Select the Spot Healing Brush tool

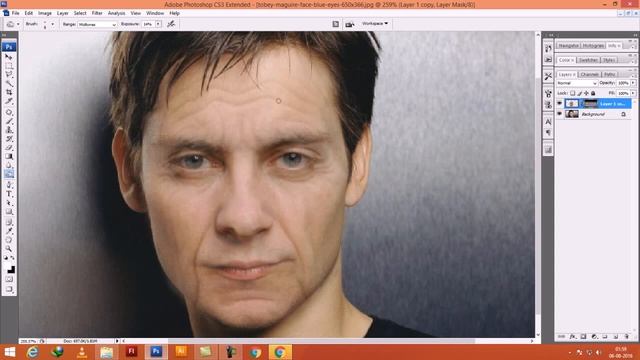(x=9, y=112)
